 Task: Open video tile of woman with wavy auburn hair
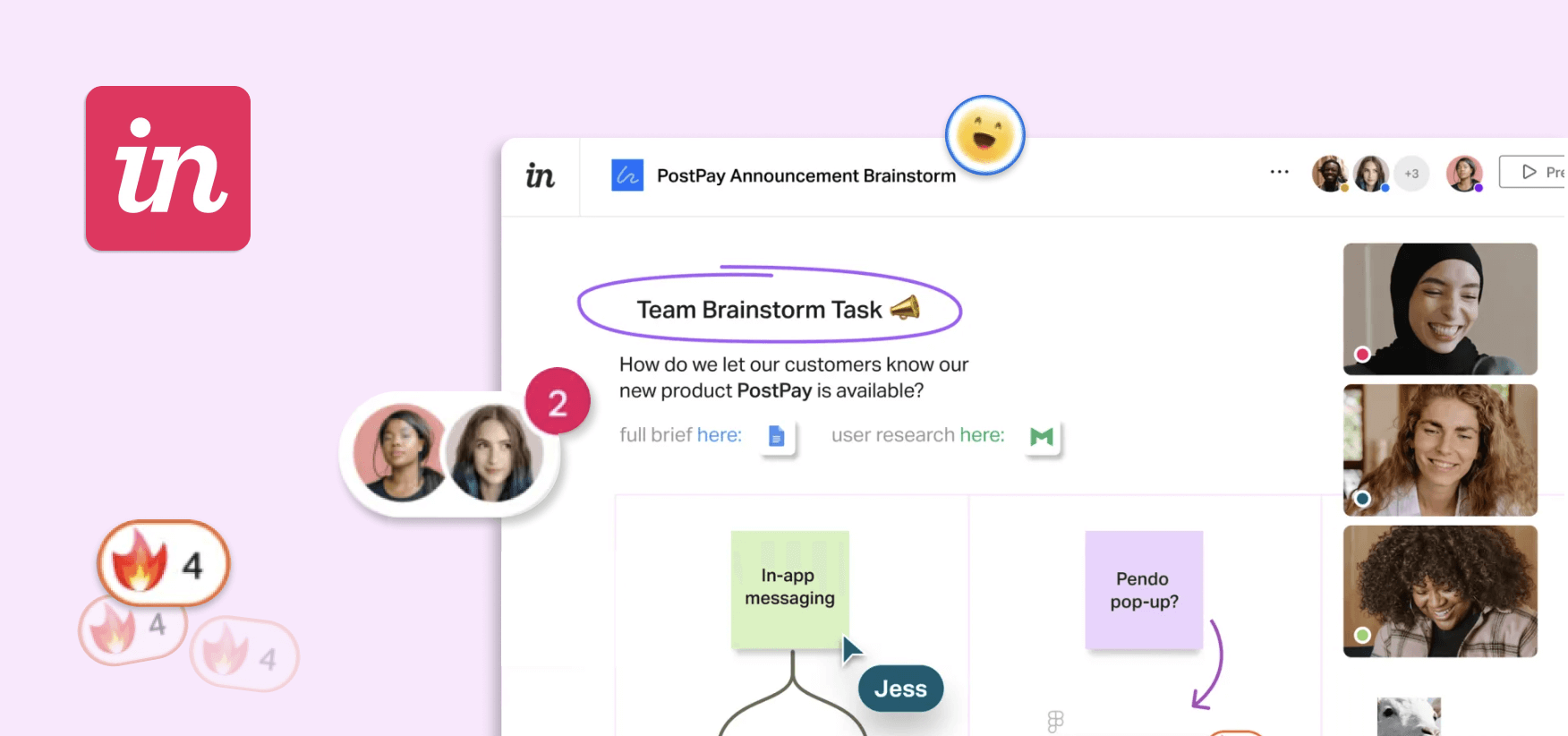[1440, 450]
